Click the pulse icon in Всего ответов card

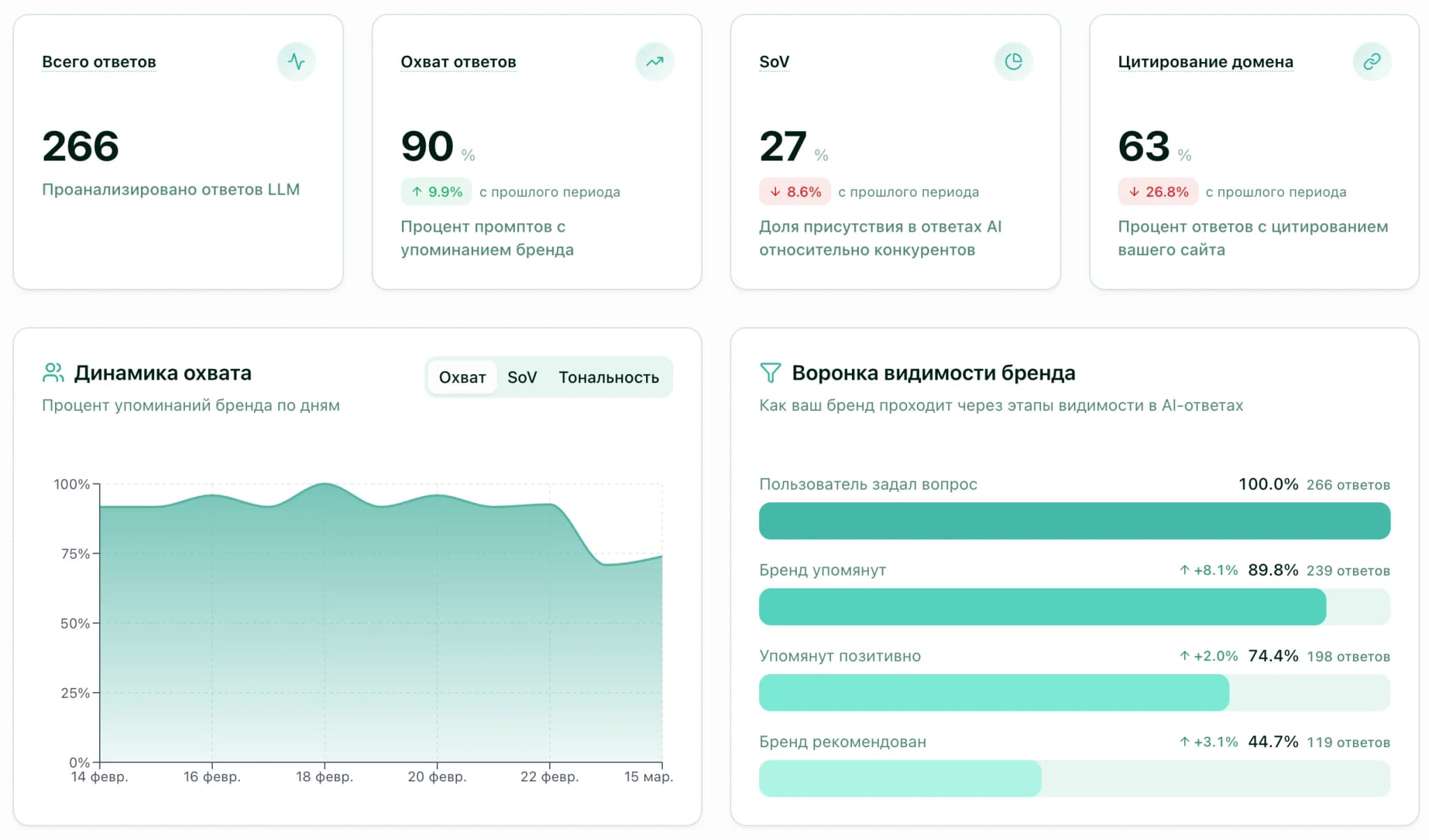coord(296,61)
